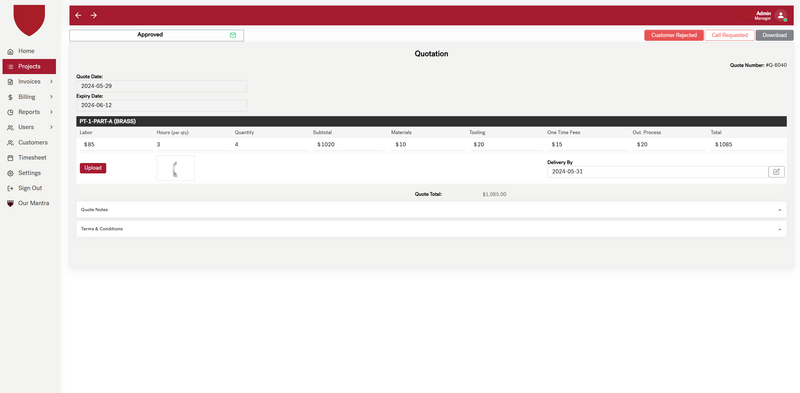The height and width of the screenshot is (393, 800).
Task: Open the Approved status dropdown
Action: coord(156,35)
